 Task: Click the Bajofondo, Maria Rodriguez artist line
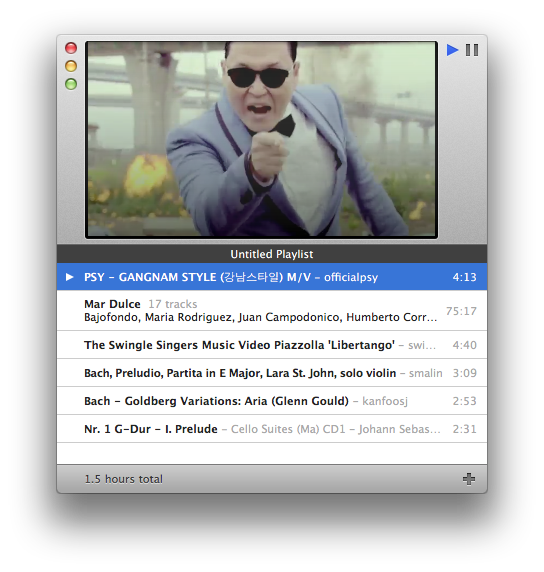pos(261,317)
